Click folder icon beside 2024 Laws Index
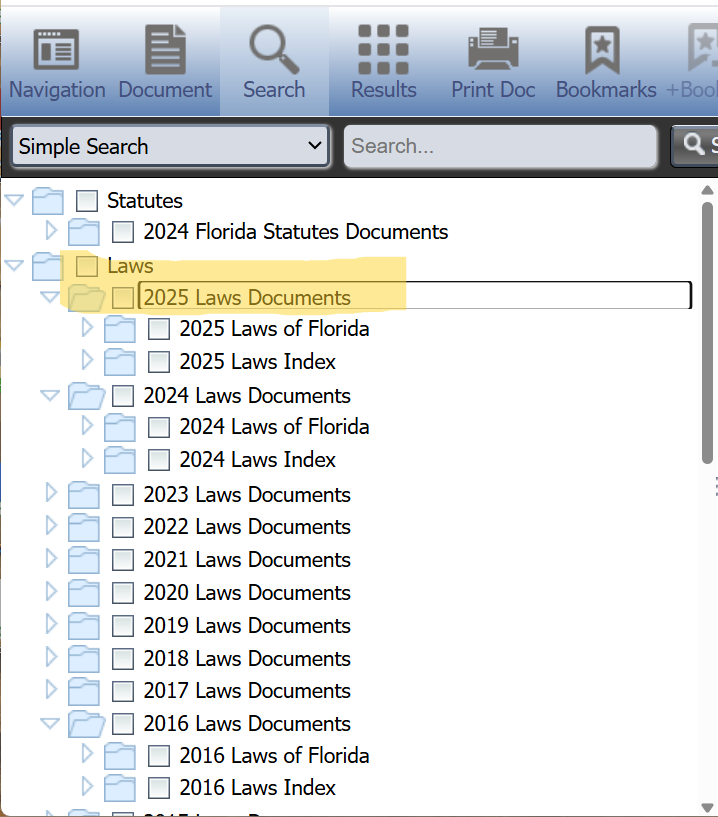 click(119, 460)
